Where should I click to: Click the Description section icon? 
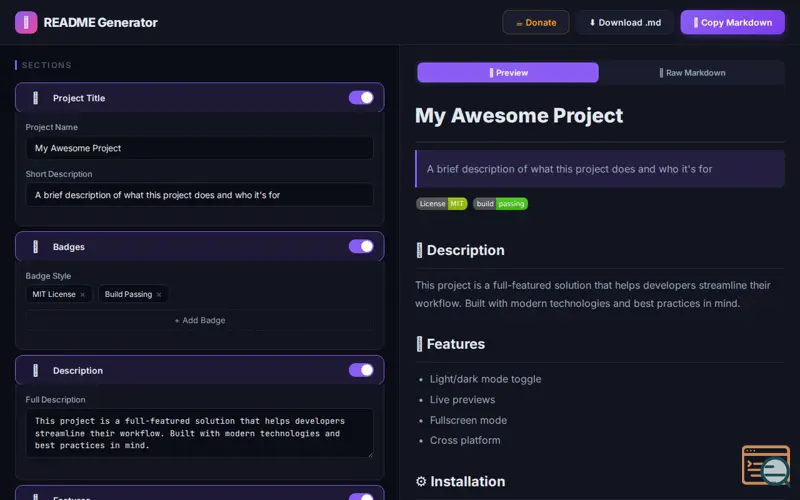[x=35, y=370]
